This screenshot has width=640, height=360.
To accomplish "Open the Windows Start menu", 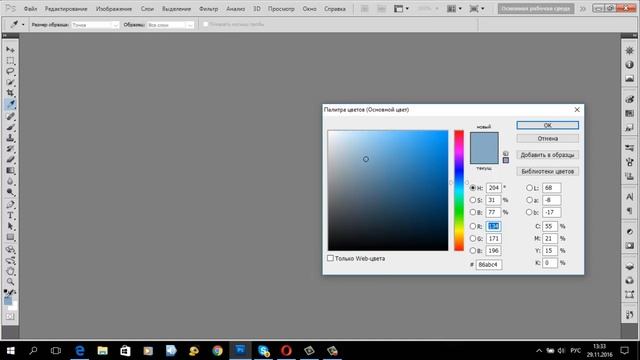I will click(11, 350).
